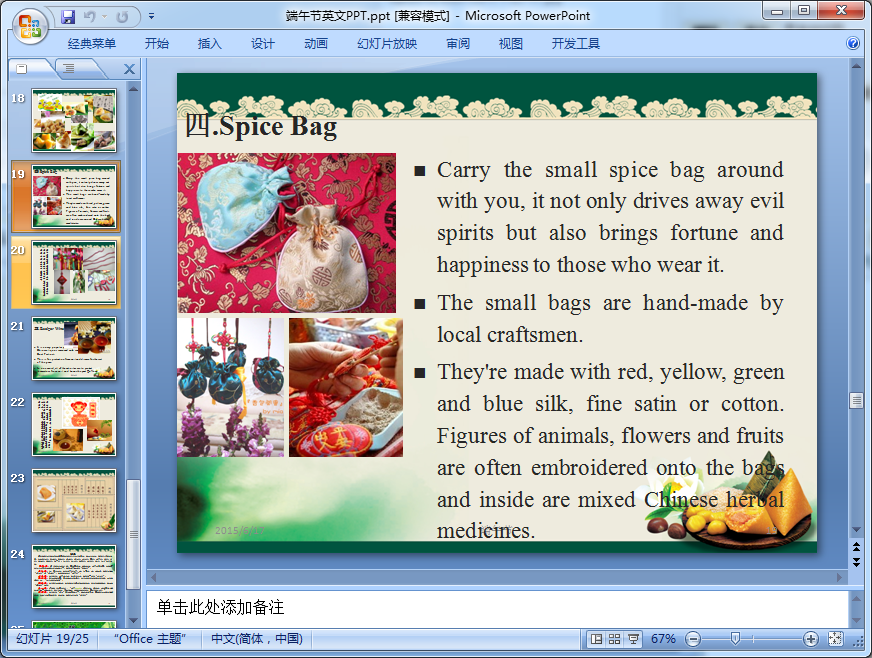Select slide 20 thumbnail
Screen dimensions: 872x658
[74, 273]
